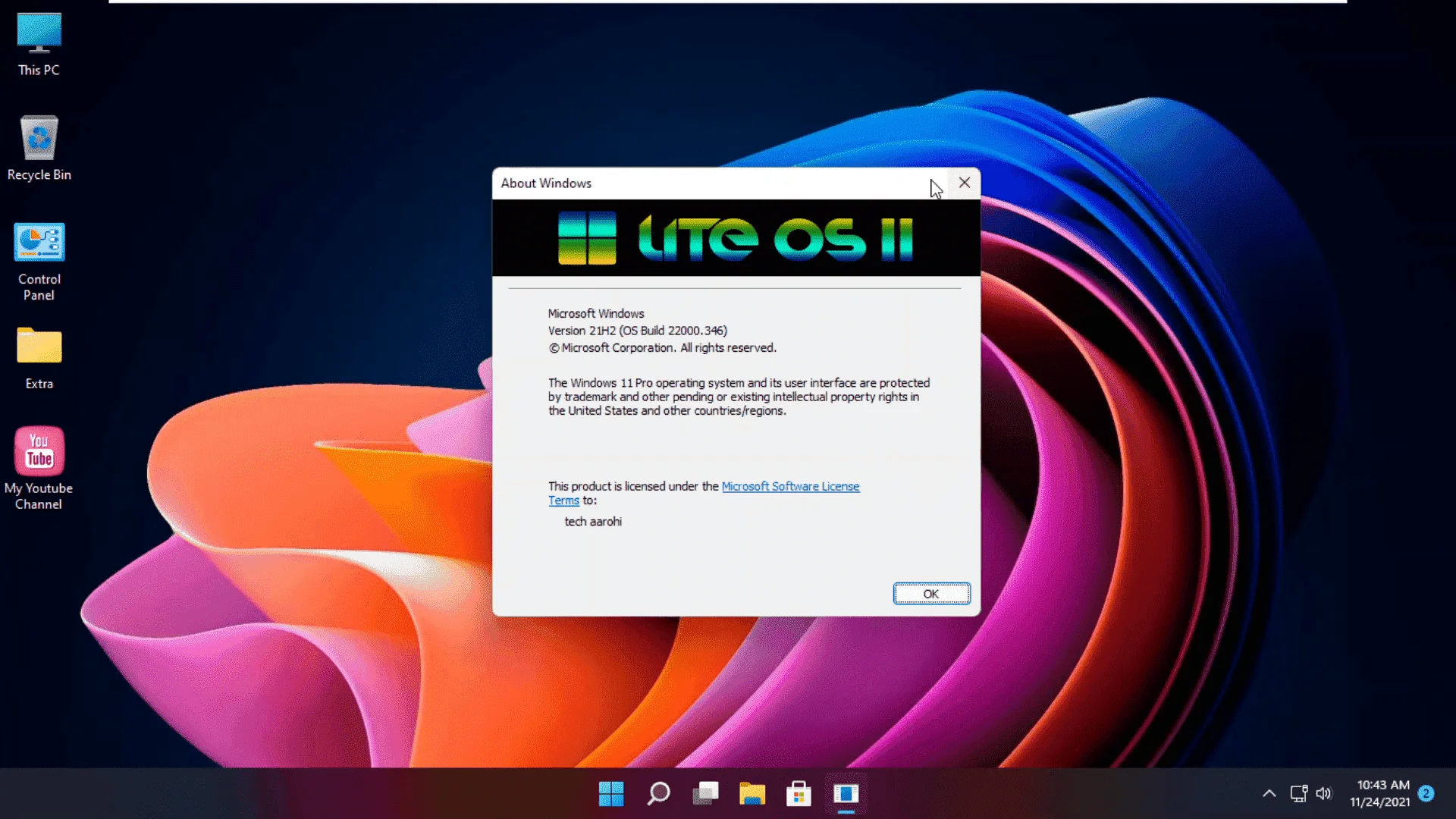The width and height of the screenshot is (1456, 819).
Task: Open the clock and date flyout
Action: (1380, 793)
